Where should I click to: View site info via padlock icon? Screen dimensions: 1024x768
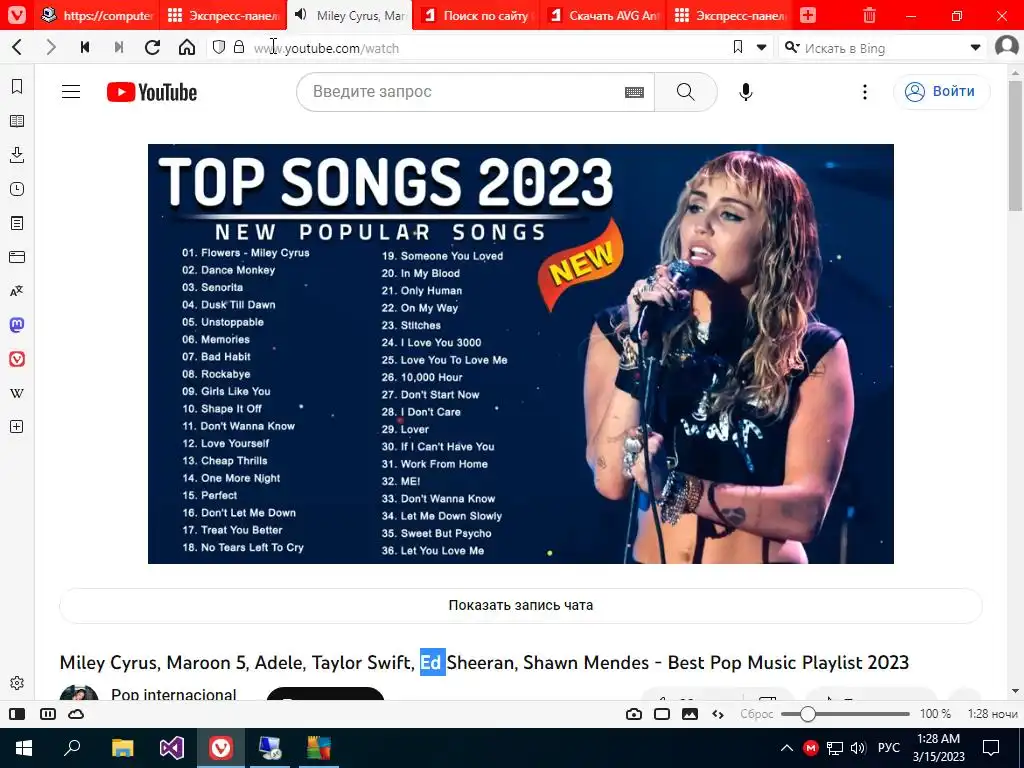tap(239, 47)
